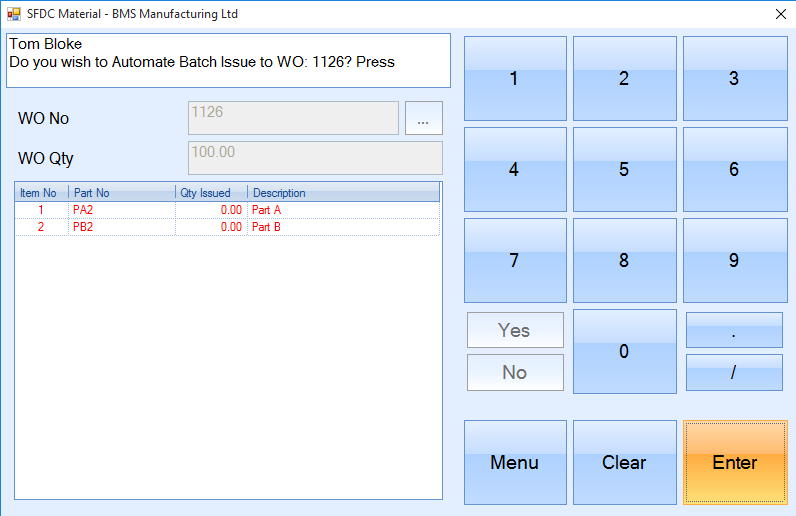Click the slash key on keypad
This screenshot has width=796, height=516.
click(734, 372)
